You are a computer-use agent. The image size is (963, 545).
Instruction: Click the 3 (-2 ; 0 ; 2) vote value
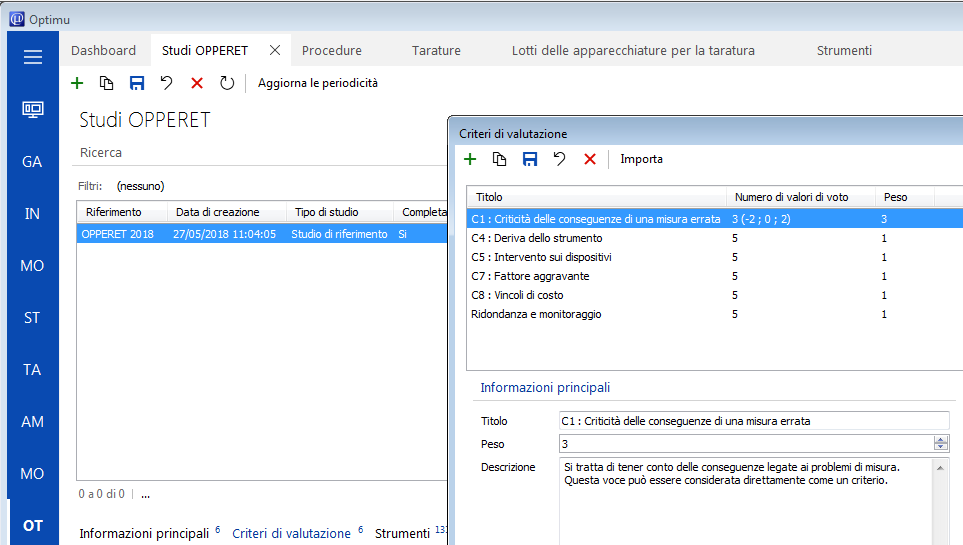click(761, 219)
